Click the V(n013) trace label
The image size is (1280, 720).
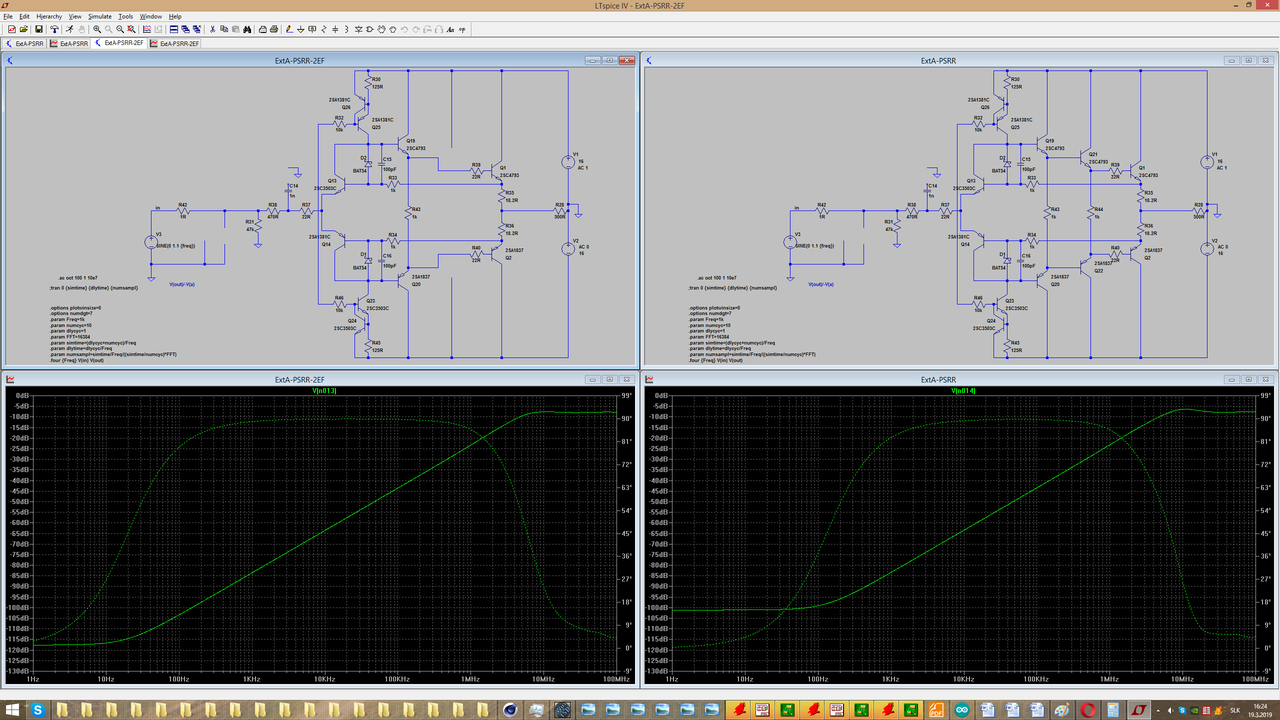coord(325,390)
